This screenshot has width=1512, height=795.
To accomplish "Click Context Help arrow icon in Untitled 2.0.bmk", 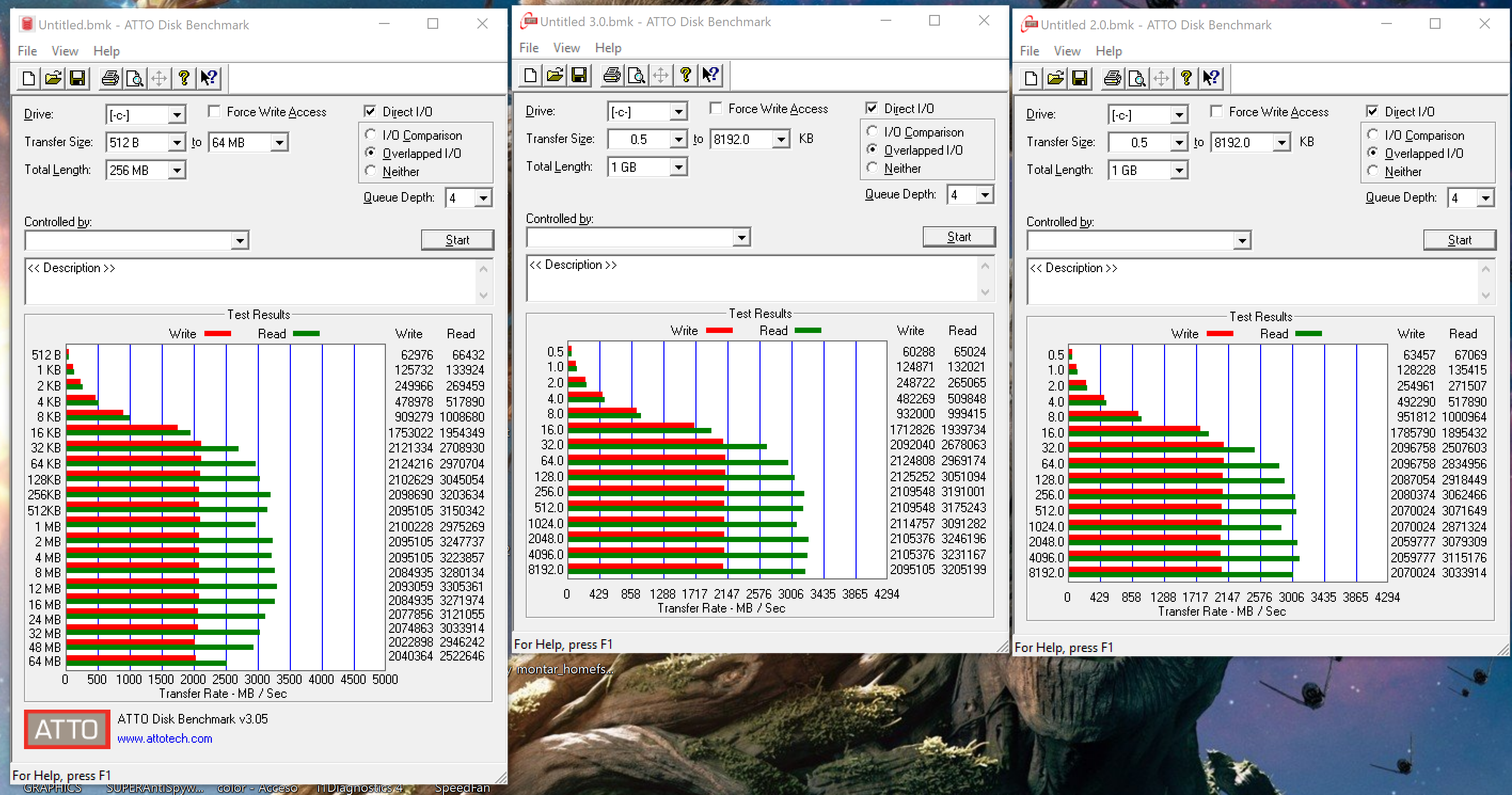I will tap(1212, 78).
